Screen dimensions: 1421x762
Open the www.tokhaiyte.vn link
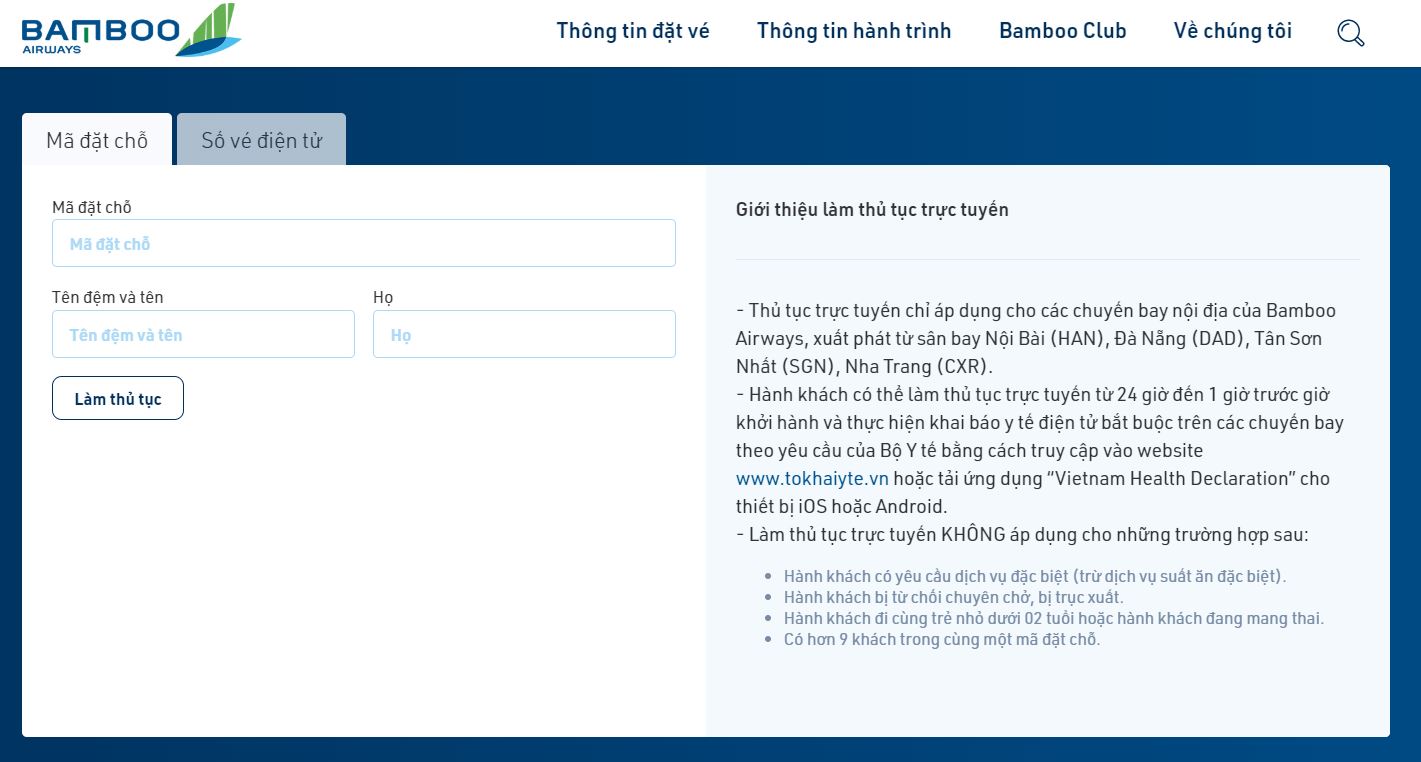pyautogui.click(x=812, y=478)
